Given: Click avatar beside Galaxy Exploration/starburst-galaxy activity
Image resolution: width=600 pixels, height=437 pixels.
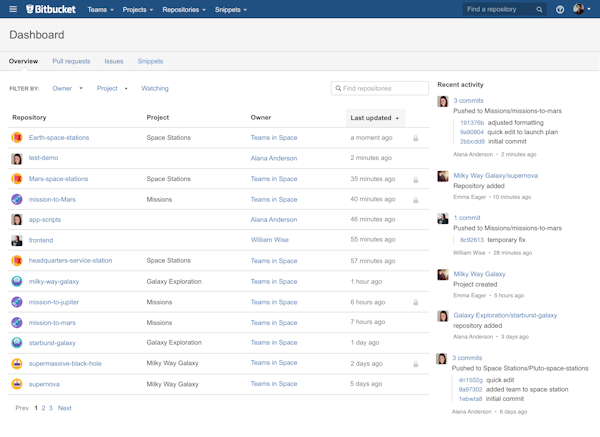Looking at the screenshot, I should pos(443,316).
